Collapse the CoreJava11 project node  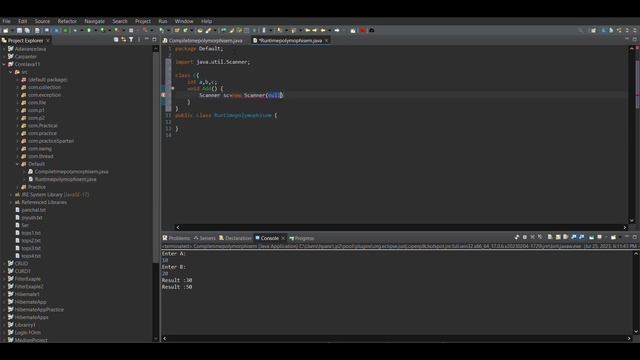(4, 64)
